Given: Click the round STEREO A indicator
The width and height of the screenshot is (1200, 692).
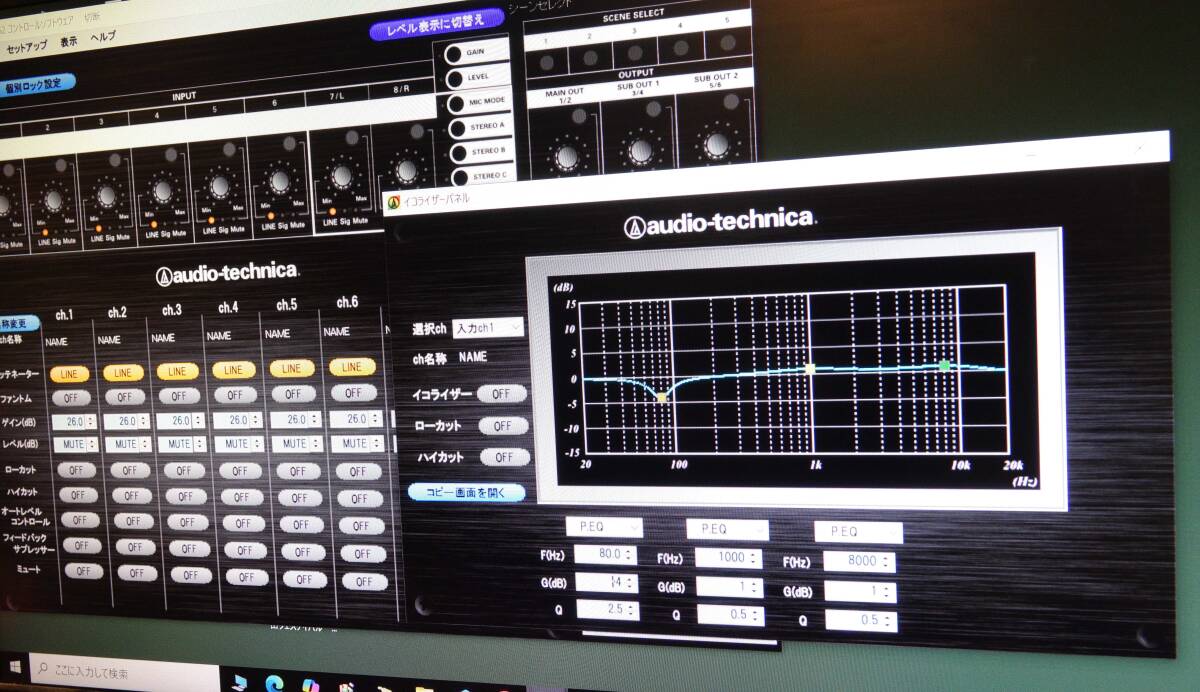Looking at the screenshot, I should click(456, 129).
